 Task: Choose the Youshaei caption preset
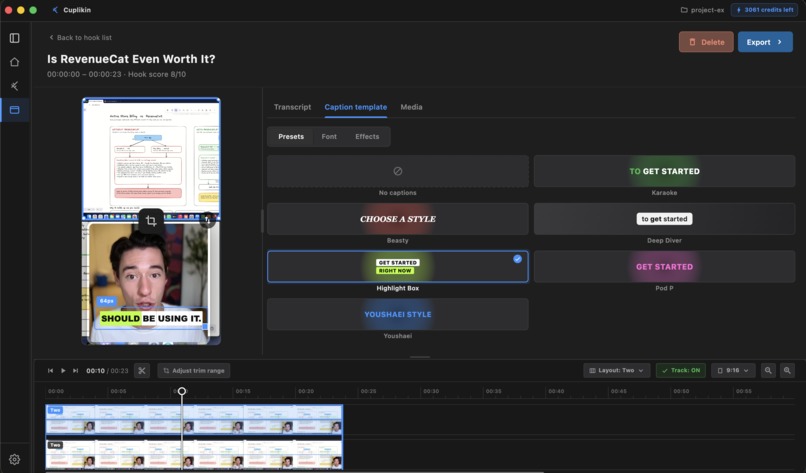(398, 314)
